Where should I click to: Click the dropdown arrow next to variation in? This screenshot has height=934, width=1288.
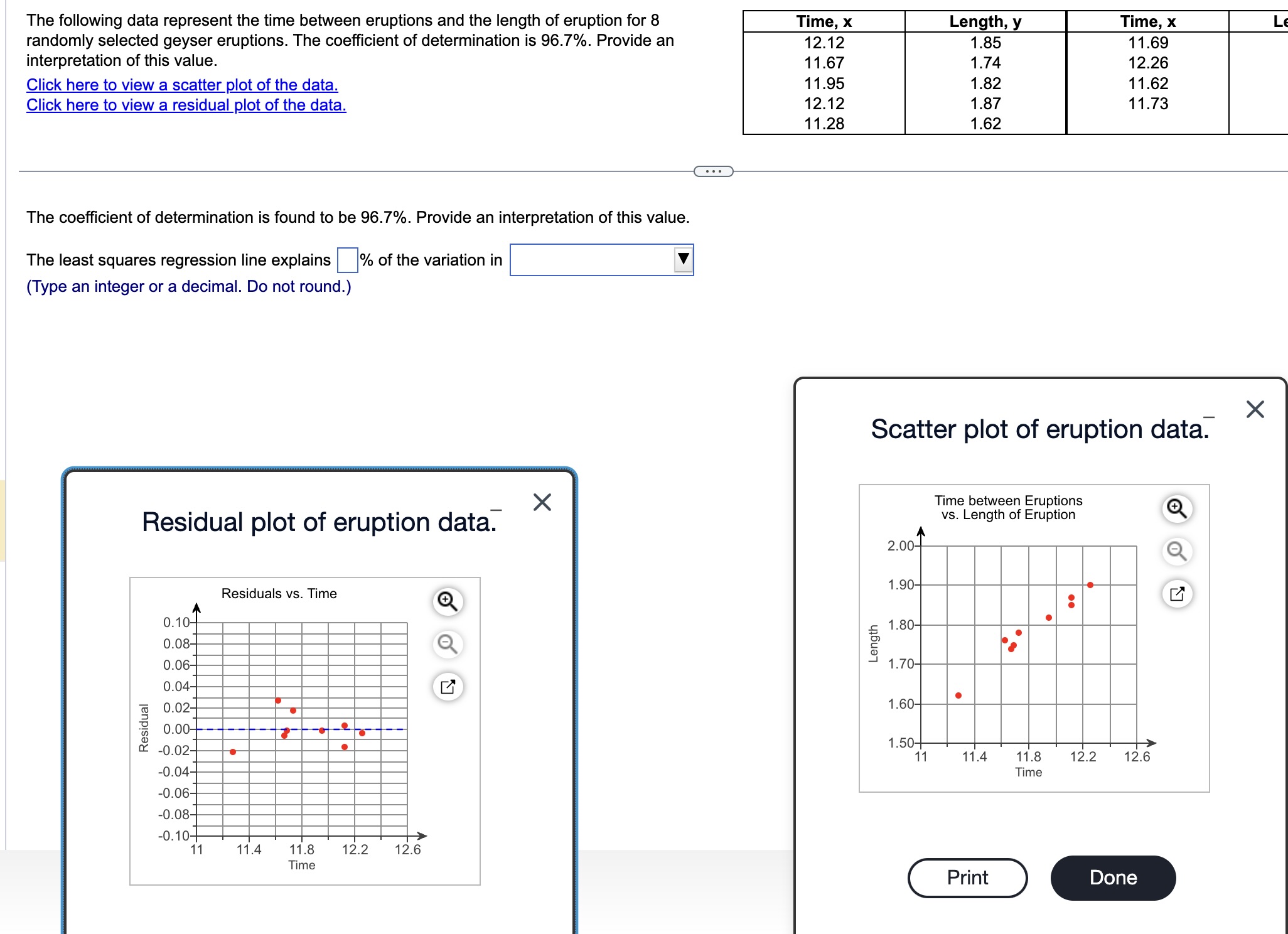(683, 259)
